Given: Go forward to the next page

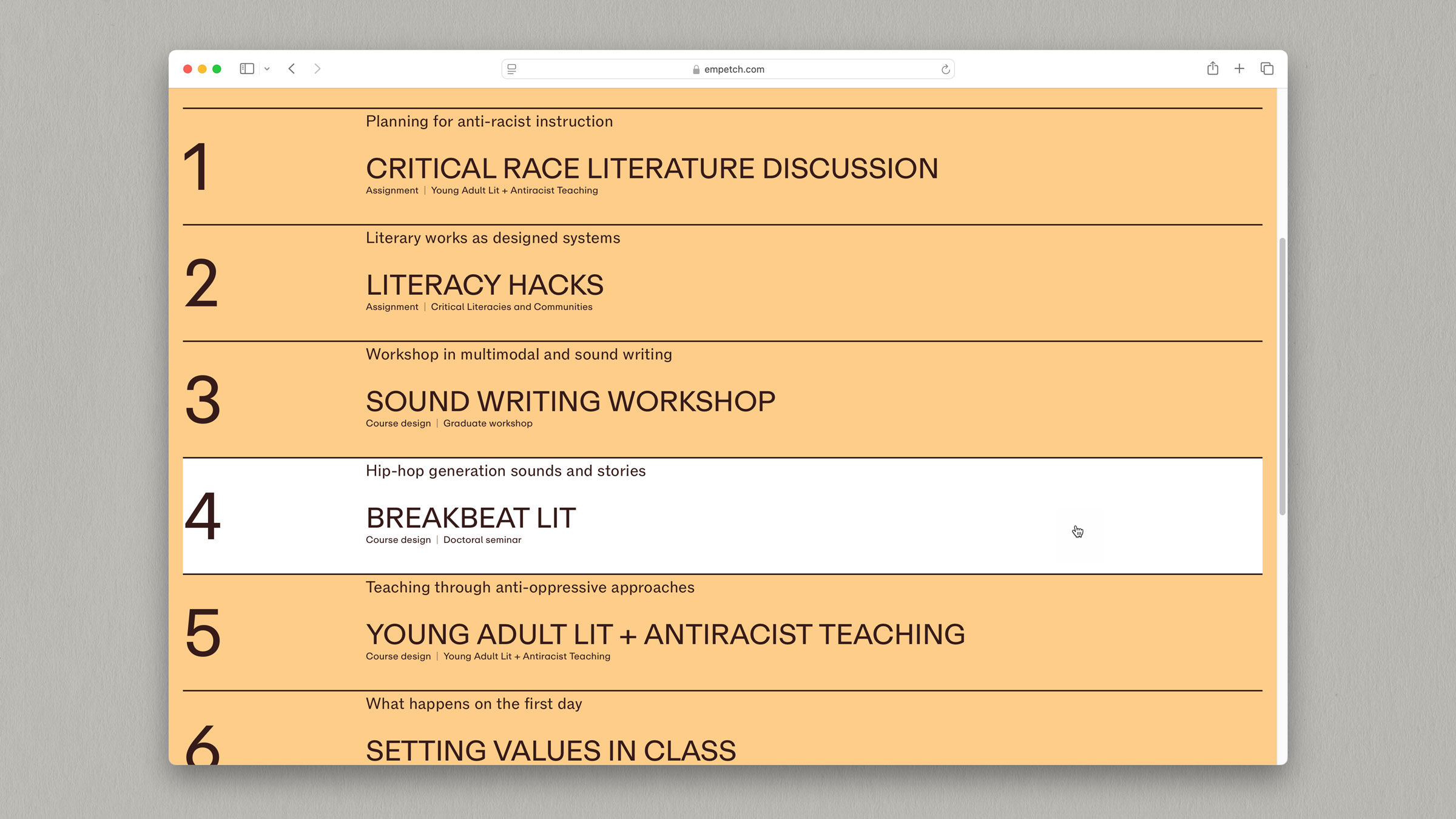Looking at the screenshot, I should (x=317, y=69).
